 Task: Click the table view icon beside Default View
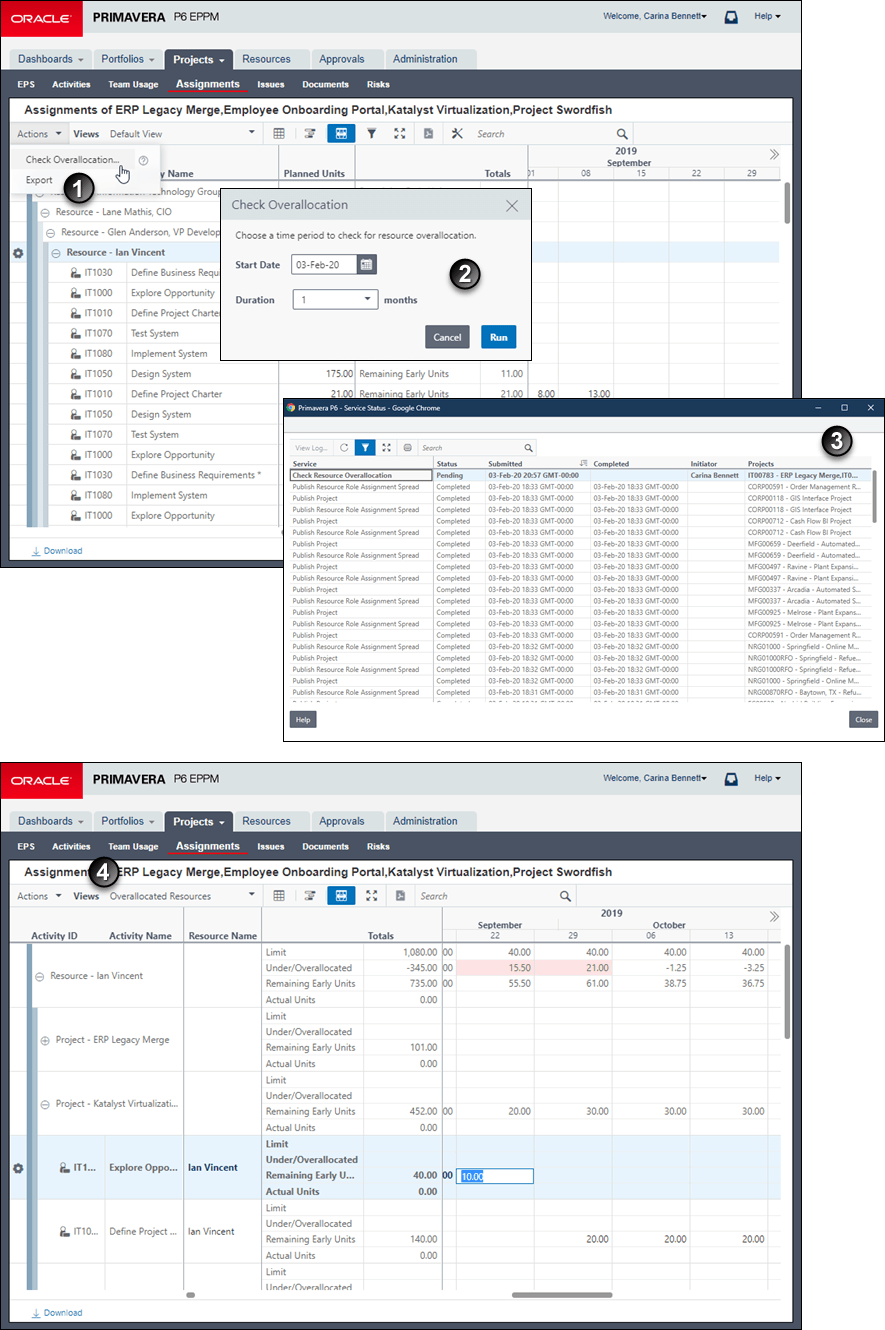[279, 133]
